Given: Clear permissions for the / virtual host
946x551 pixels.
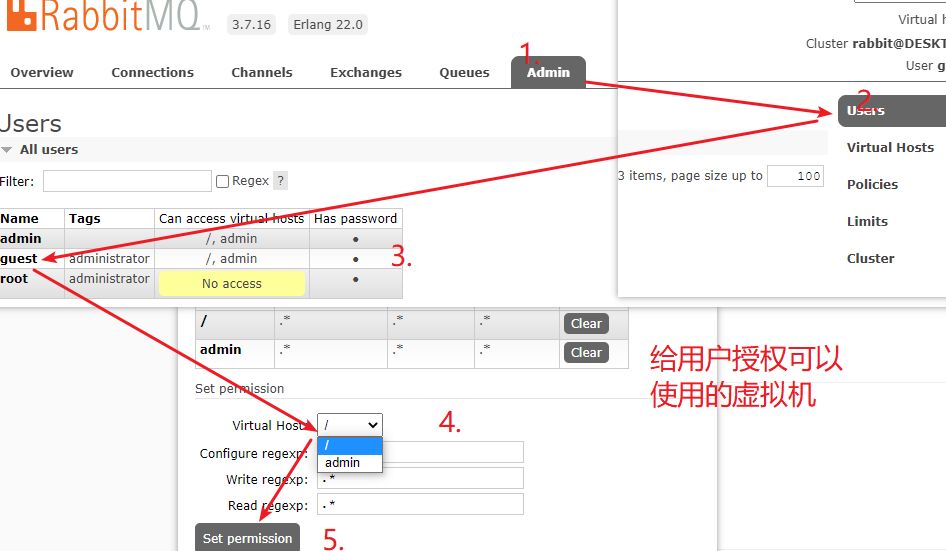Looking at the screenshot, I should point(586,323).
